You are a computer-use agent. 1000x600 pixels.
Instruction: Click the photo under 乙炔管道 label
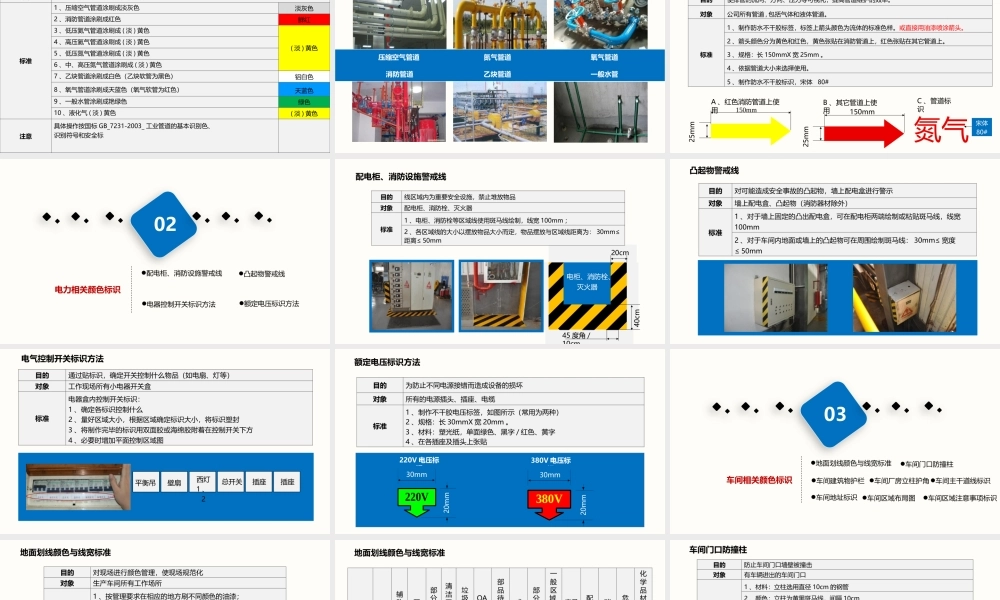point(500,112)
